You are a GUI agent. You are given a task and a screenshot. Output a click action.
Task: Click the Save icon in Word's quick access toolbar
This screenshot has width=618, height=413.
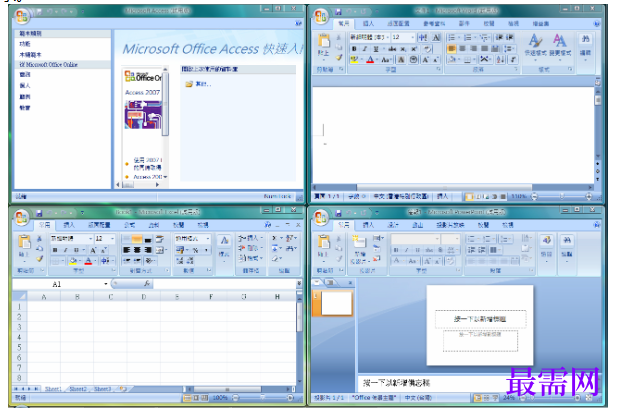click(x=338, y=12)
